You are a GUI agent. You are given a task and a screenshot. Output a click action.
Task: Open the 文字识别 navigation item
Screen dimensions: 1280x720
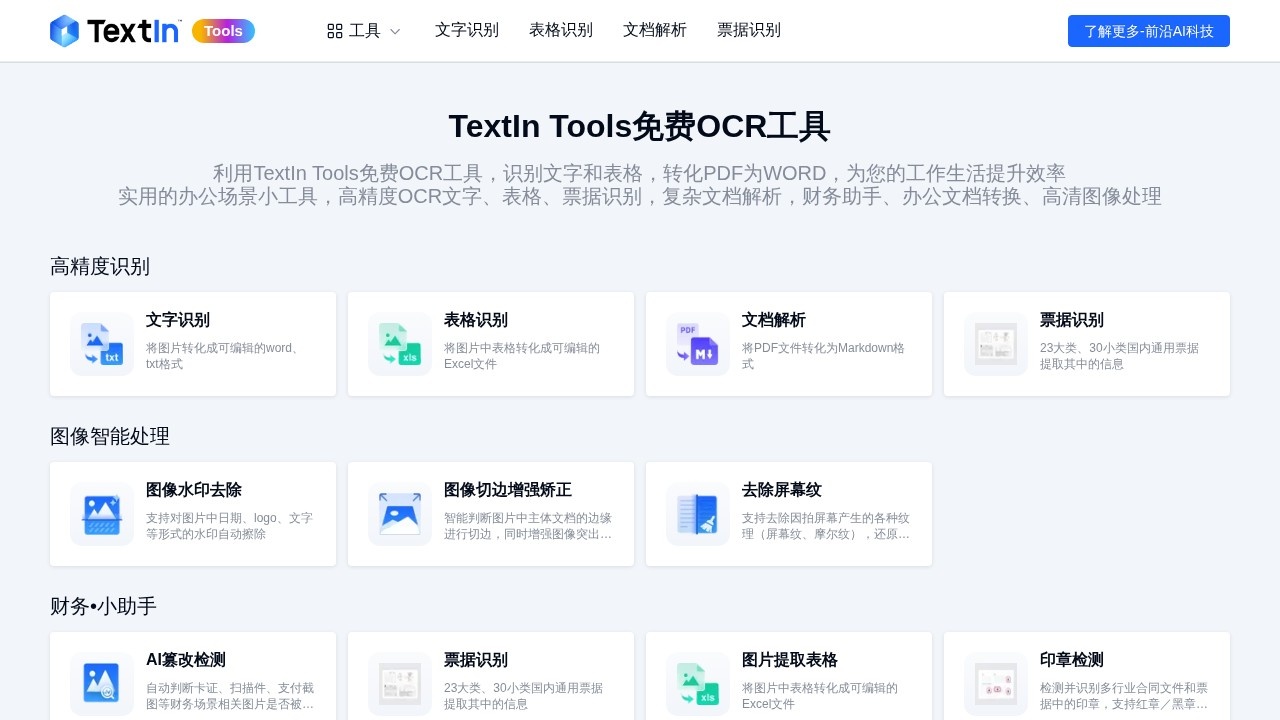(x=467, y=30)
